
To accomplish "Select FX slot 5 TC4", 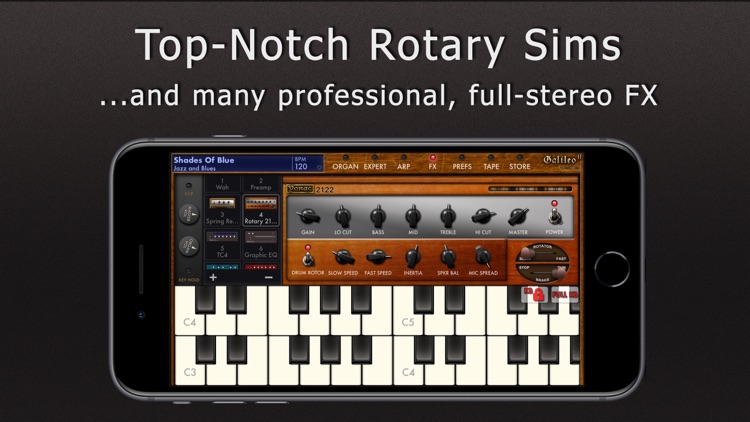I will click(x=222, y=244).
